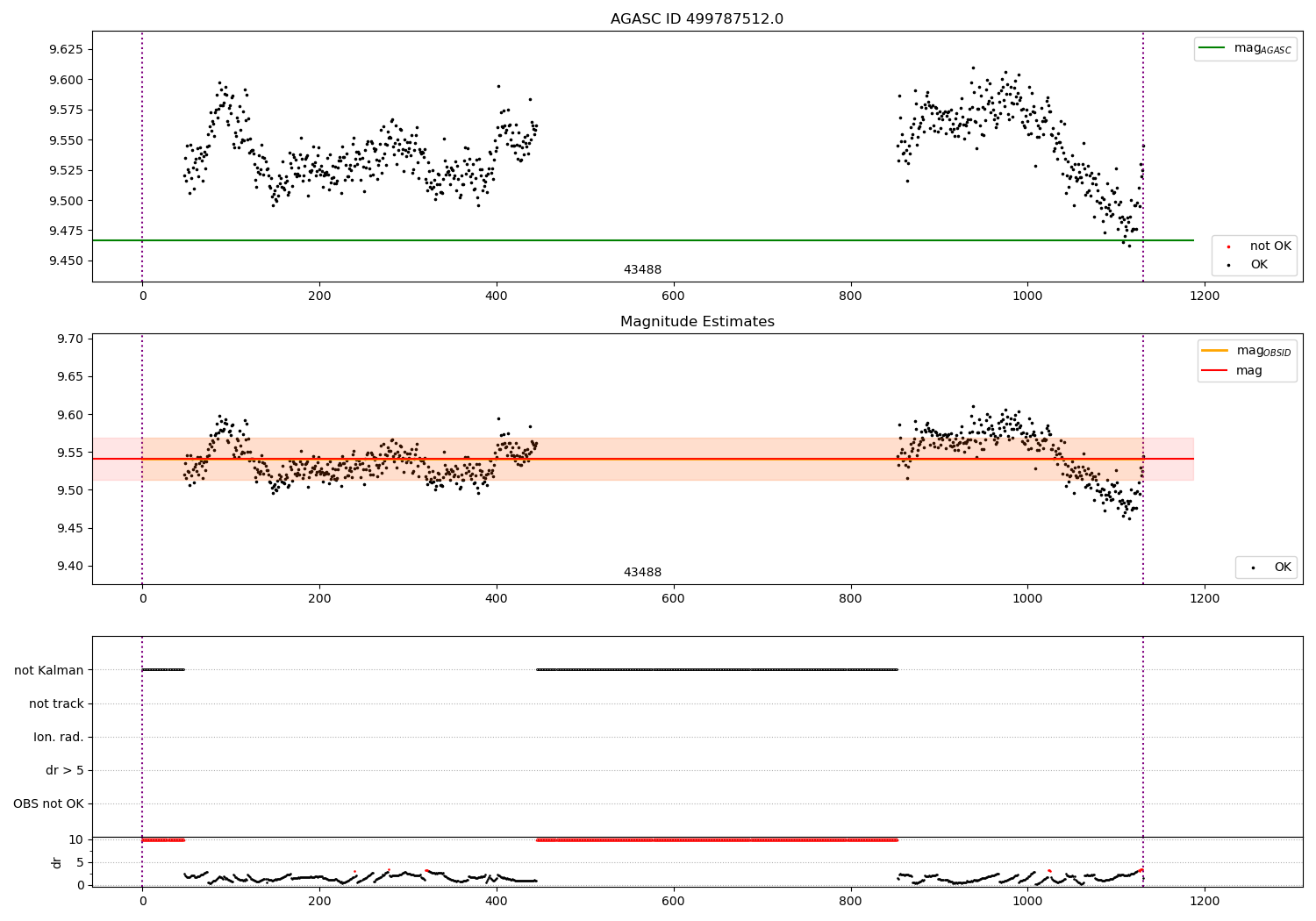
Task: Click the green mag AGASC legend entry
Action: click(x=1245, y=48)
